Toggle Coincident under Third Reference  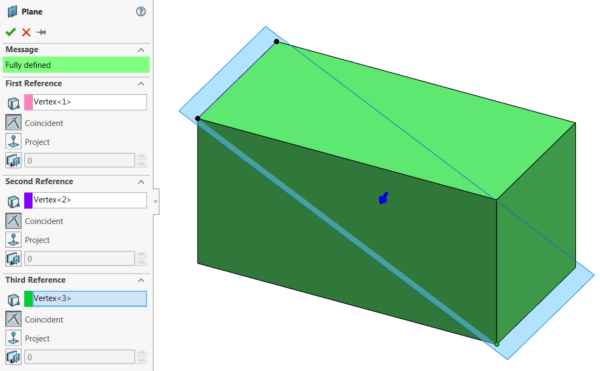tap(13, 319)
